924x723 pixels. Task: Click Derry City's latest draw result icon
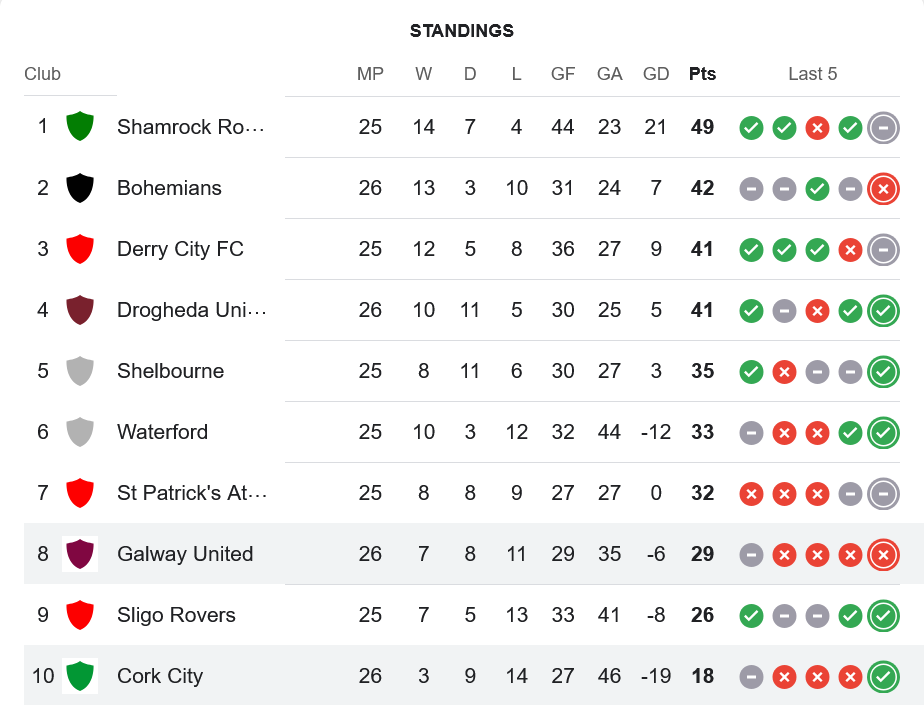pos(882,249)
